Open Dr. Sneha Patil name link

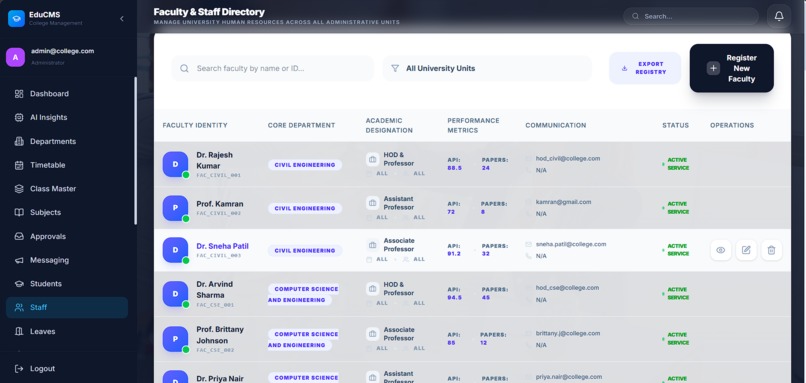click(x=222, y=246)
